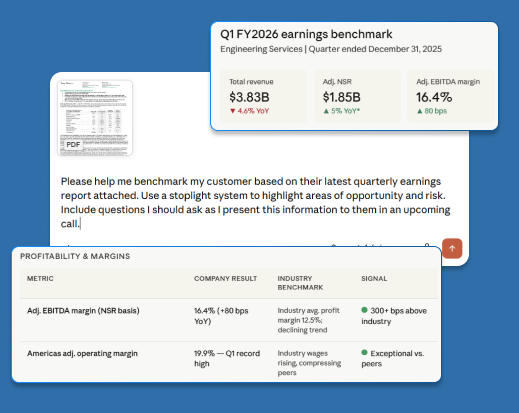
Task: Select the Adj. EBITDA margin 16.4% card
Action: point(450,96)
